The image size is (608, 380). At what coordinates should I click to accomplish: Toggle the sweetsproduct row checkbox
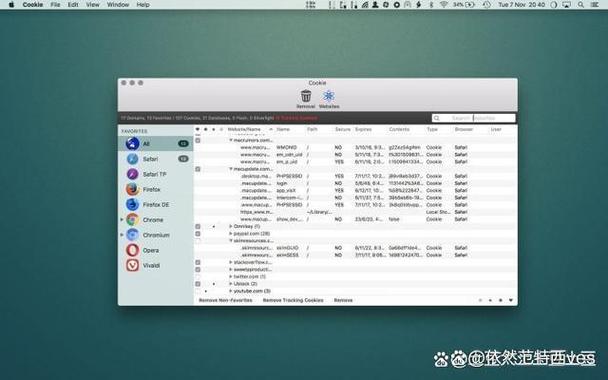point(198,269)
